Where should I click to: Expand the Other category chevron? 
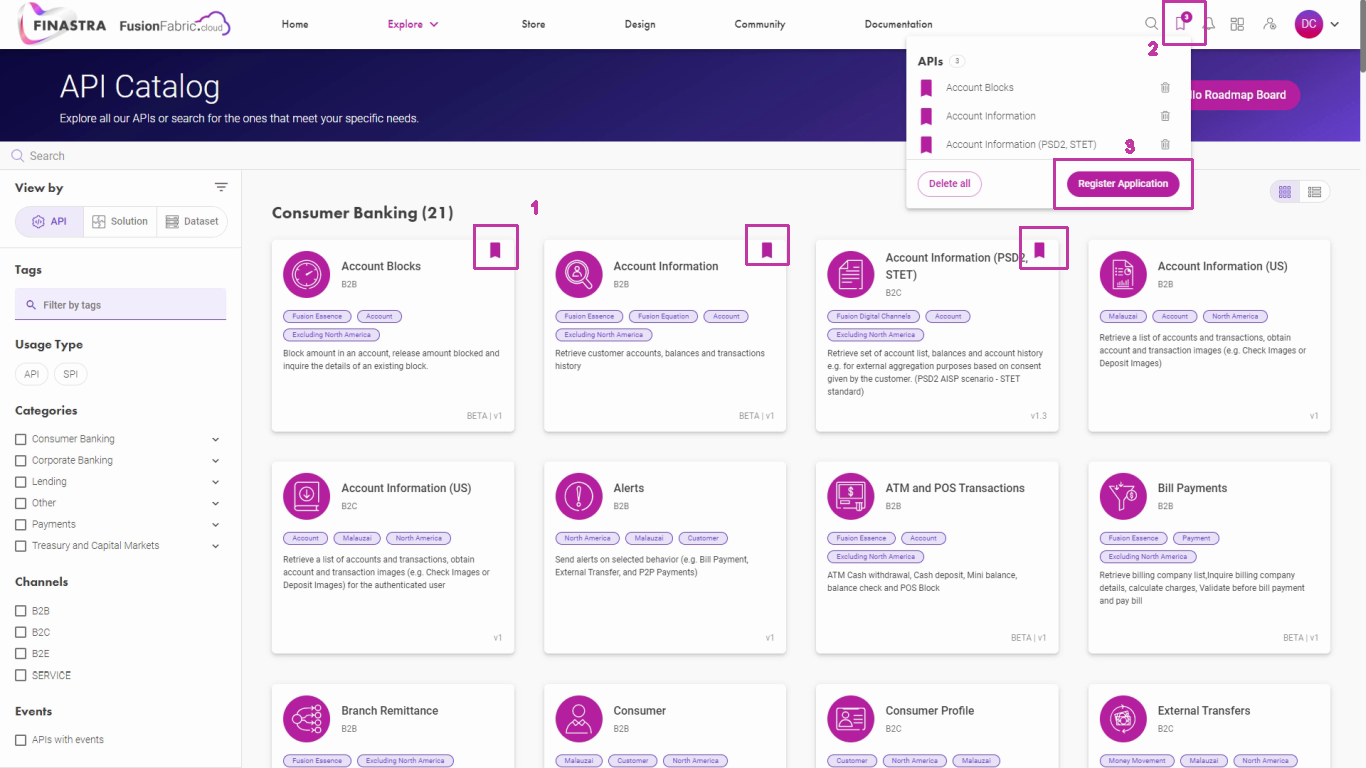point(216,503)
